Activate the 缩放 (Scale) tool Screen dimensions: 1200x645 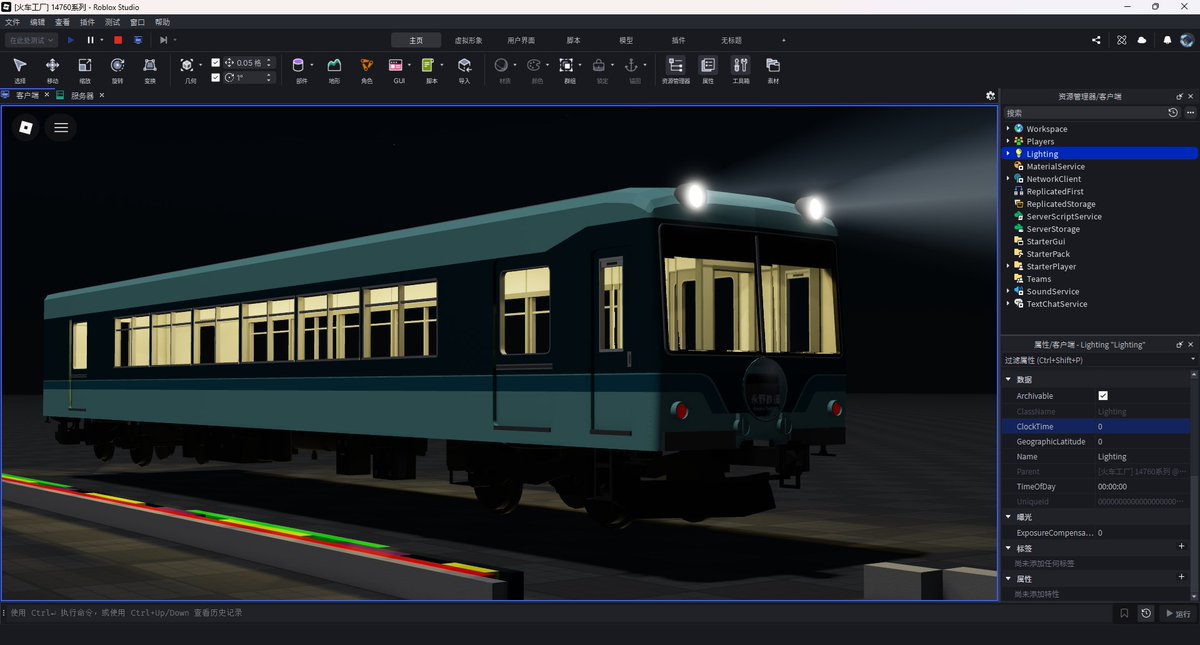click(85, 69)
